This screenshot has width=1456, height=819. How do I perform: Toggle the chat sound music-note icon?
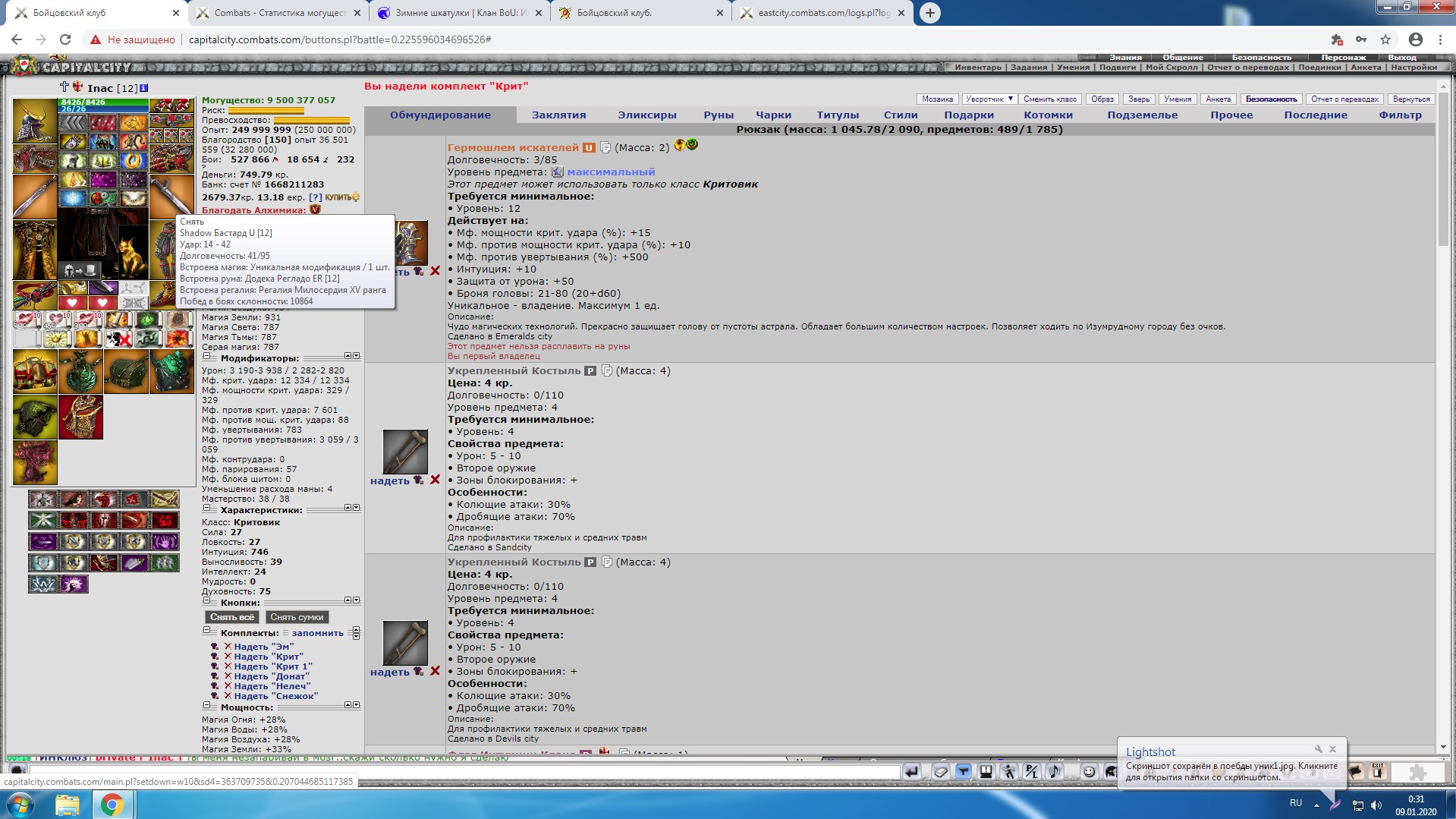coord(1055,772)
